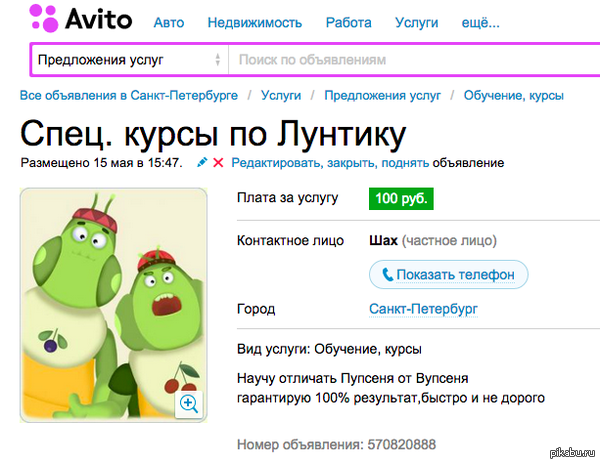
Task: Click the green 100 руб. price badge
Action: [x=400, y=198]
